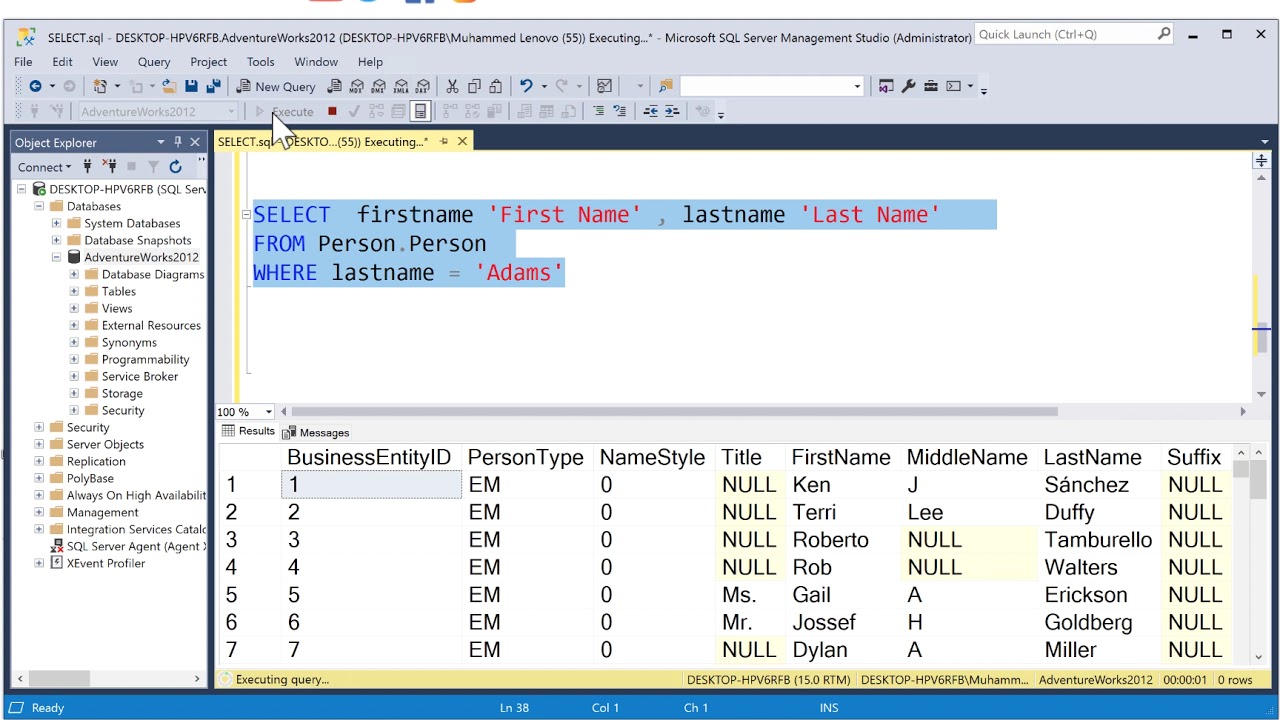Click Disconnect plug icon in Object Explorer
Image resolution: width=1280 pixels, height=720 pixels.
[109, 166]
